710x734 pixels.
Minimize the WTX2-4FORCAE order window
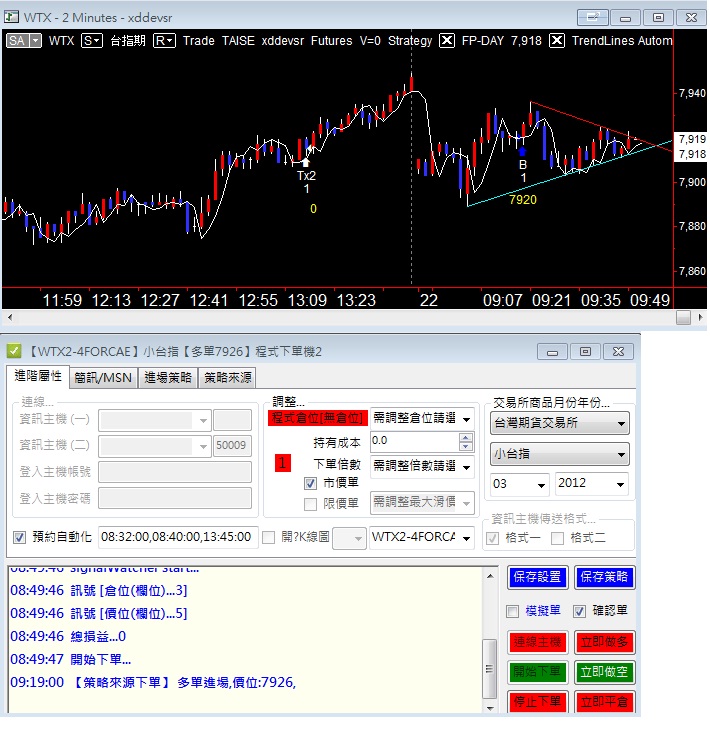tap(552, 352)
